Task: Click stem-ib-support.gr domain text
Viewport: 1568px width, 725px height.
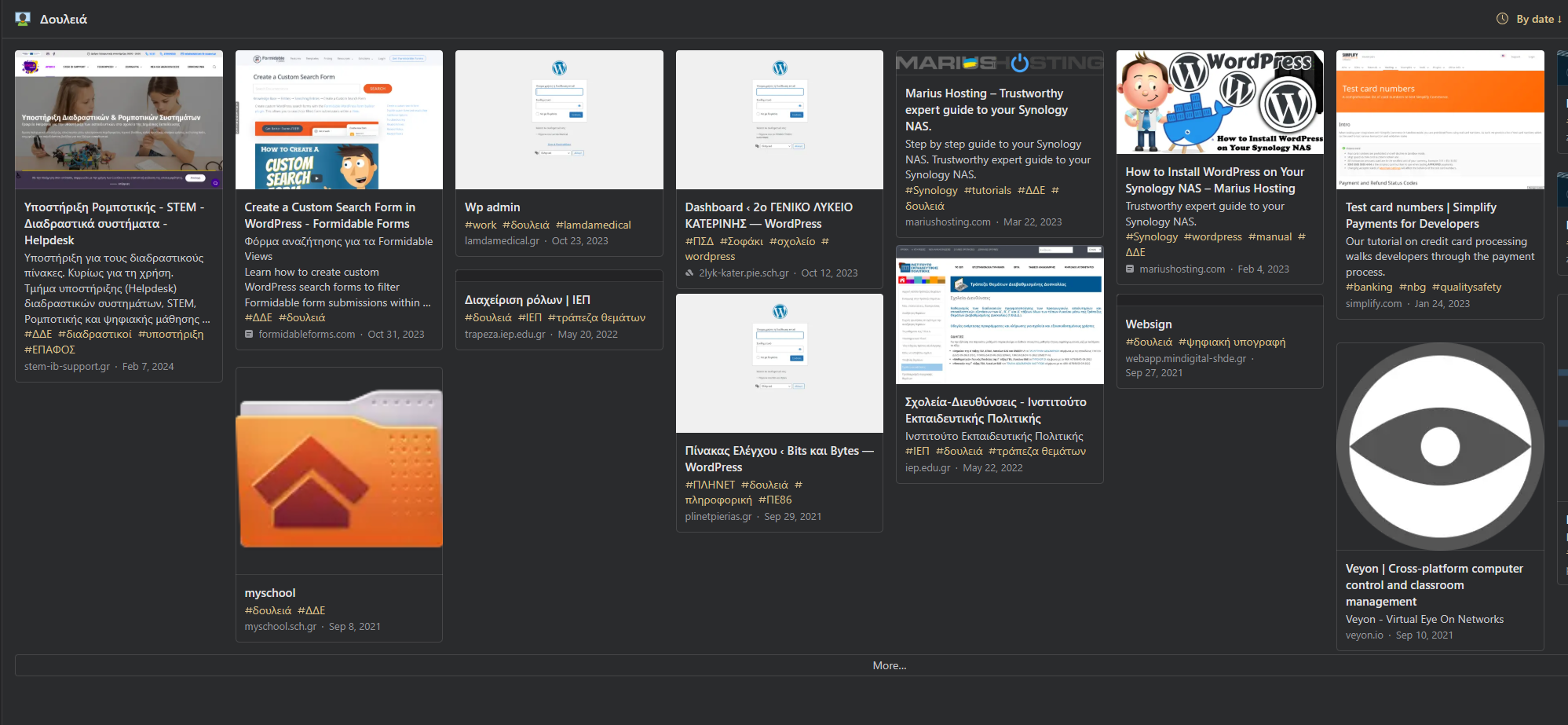Action: tap(68, 366)
